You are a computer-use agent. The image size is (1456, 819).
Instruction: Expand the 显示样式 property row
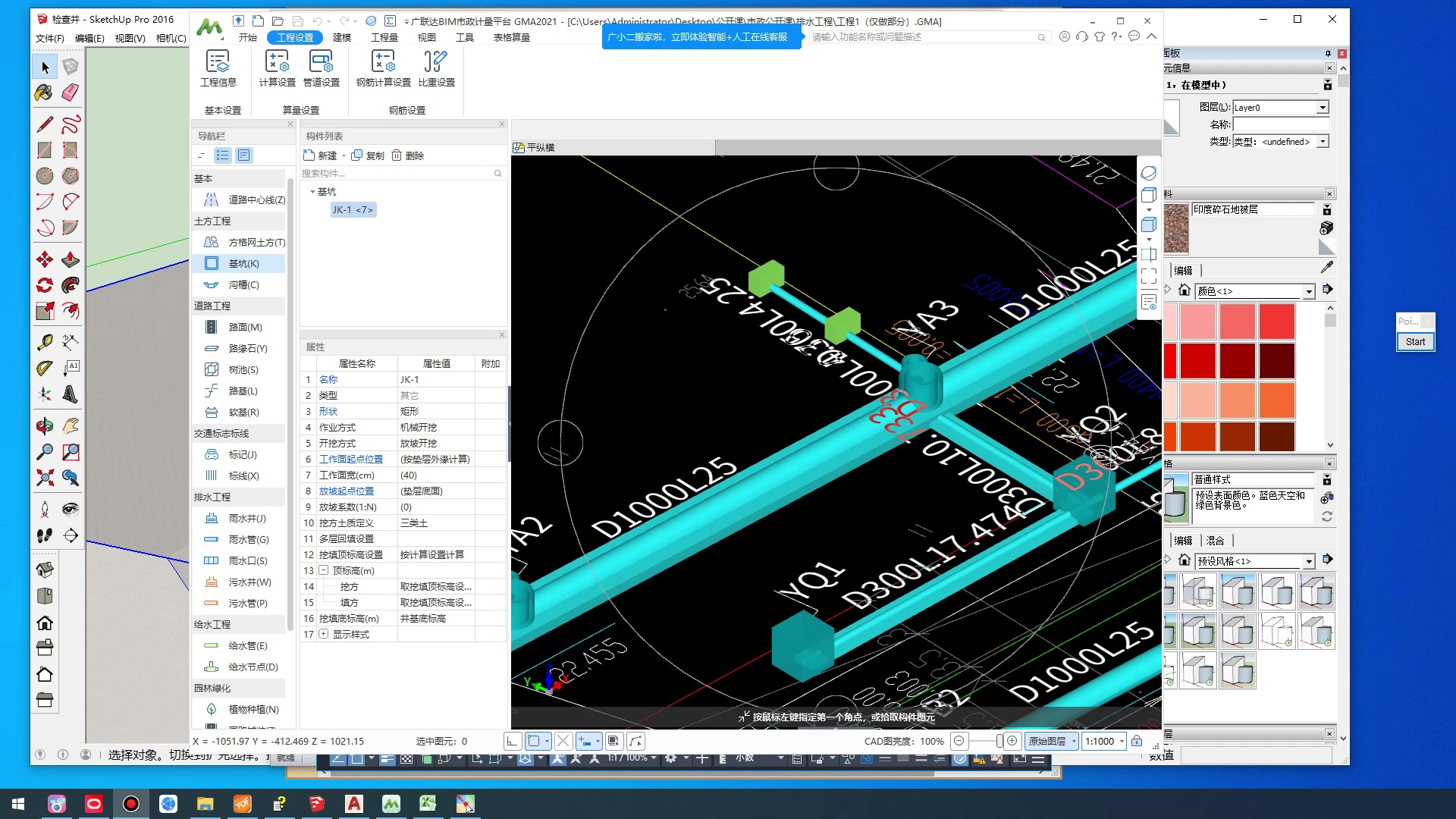(x=324, y=634)
